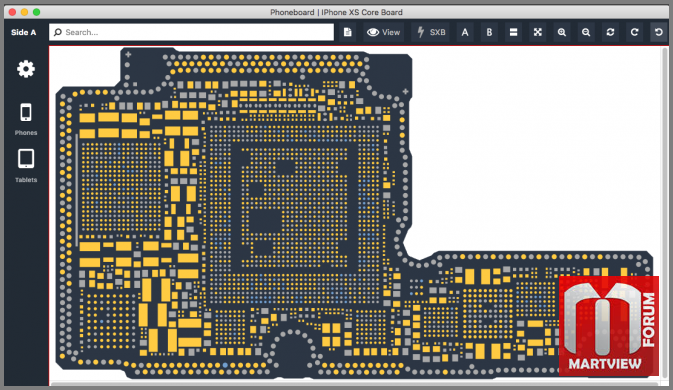673x390 pixels.
Task: Click the split layers icon
Action: point(513,32)
